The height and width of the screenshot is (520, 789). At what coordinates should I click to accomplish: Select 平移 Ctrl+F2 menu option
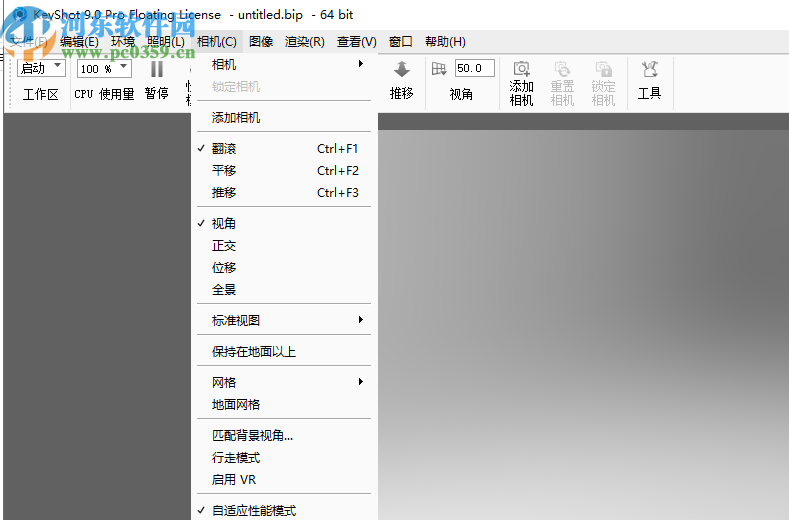[x=284, y=171]
